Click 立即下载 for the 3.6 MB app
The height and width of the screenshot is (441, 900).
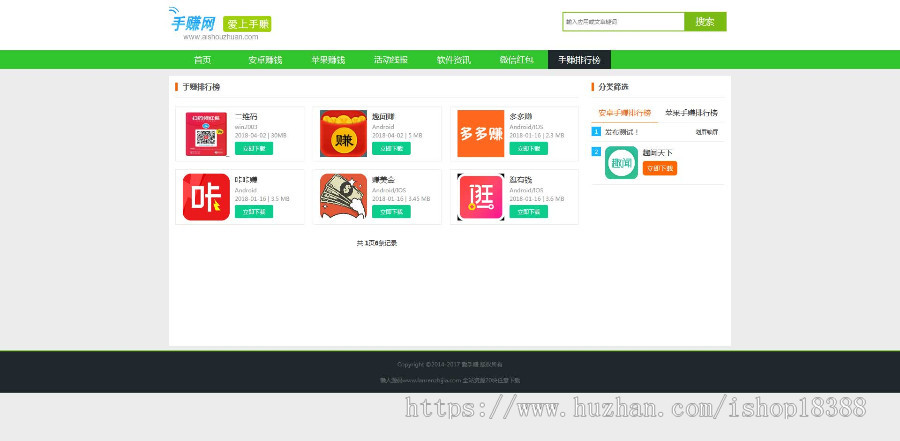tap(529, 211)
